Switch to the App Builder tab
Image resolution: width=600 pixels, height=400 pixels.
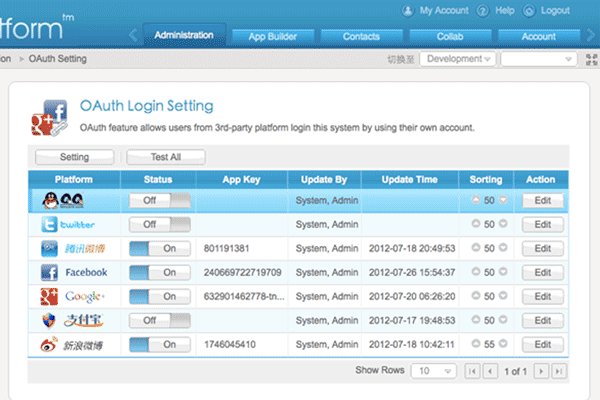click(x=273, y=37)
